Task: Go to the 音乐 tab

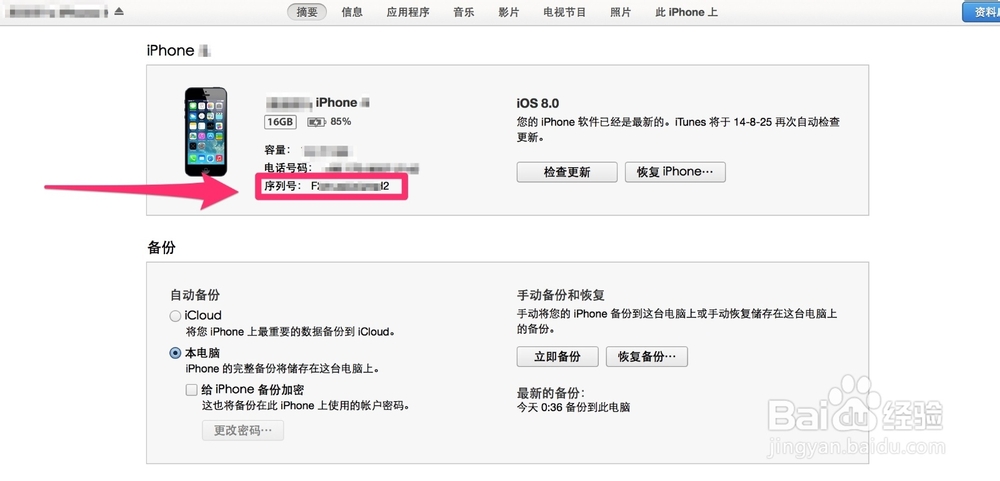Action: coord(464,11)
